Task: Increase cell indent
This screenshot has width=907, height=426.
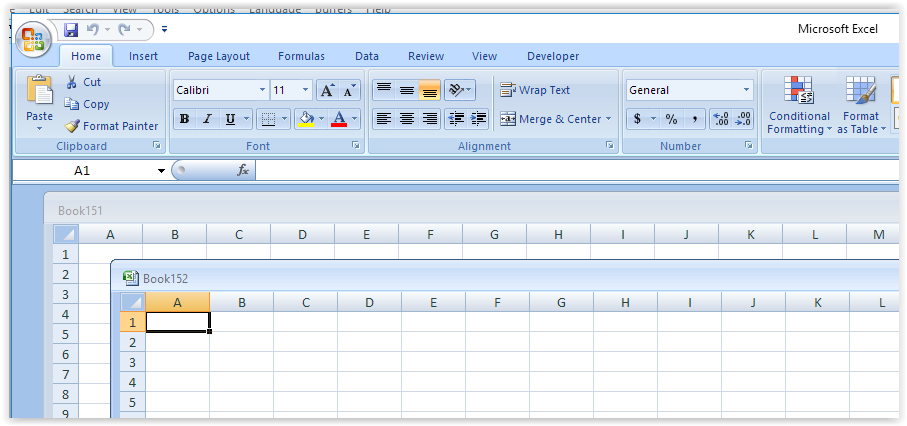Action: point(478,119)
